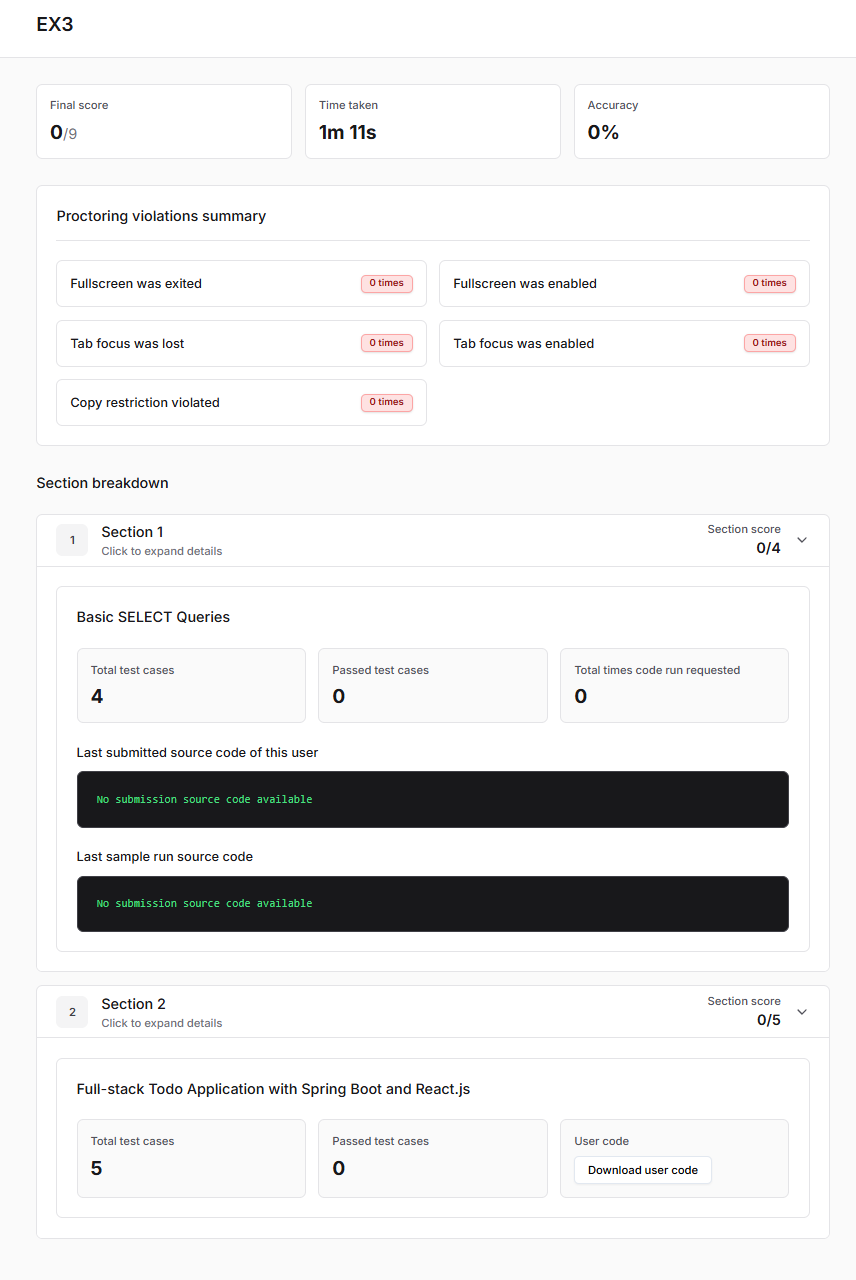Click the Section 1 number badge
Viewport: 856px width, 1280px height.
tap(72, 540)
